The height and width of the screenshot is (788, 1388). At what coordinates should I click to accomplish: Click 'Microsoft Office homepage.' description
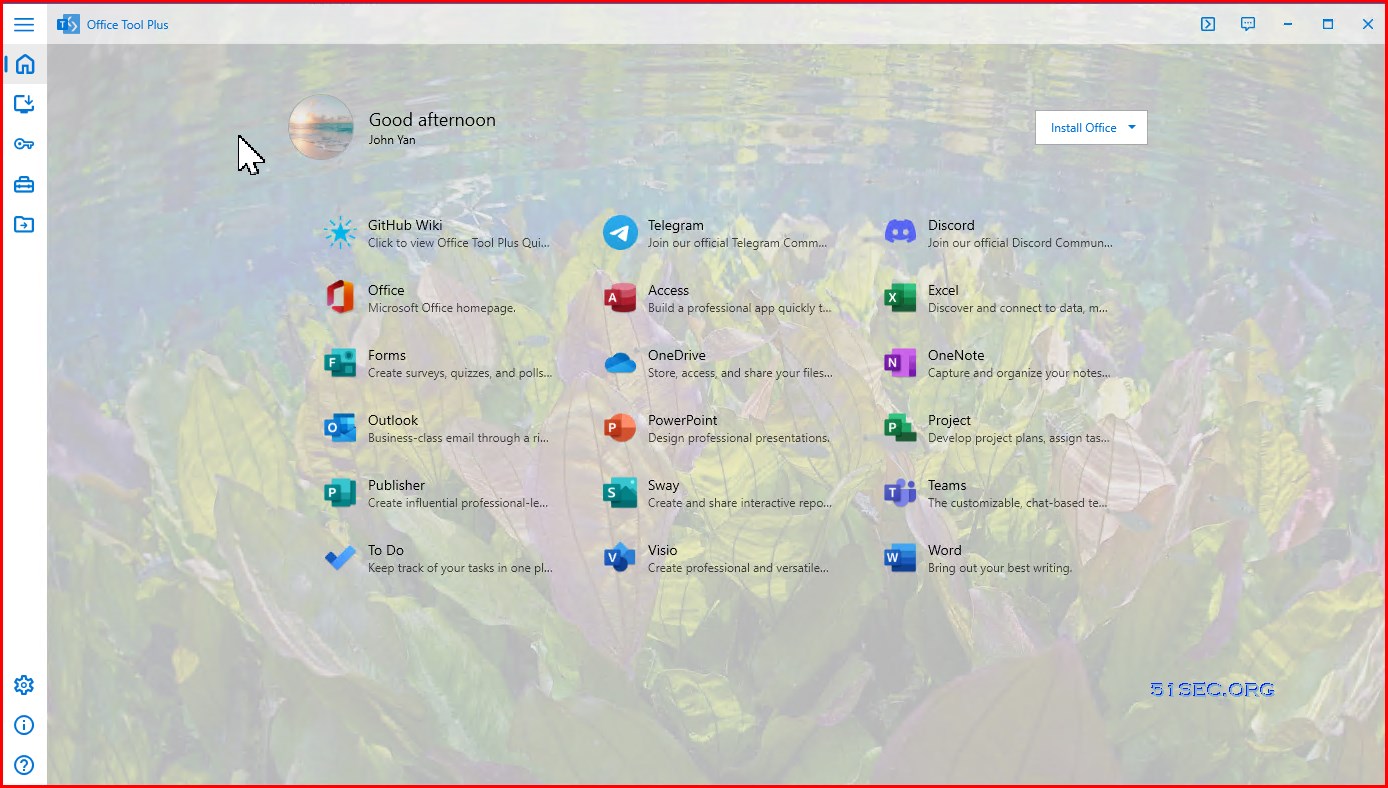[x=442, y=308]
